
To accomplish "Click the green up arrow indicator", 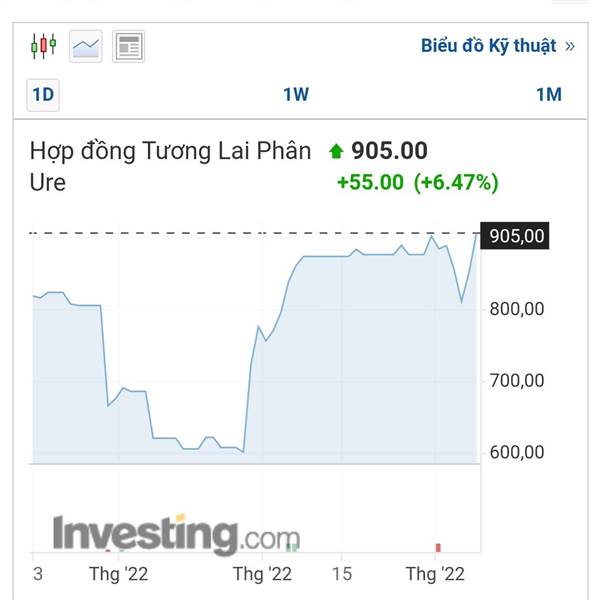I will pos(336,151).
